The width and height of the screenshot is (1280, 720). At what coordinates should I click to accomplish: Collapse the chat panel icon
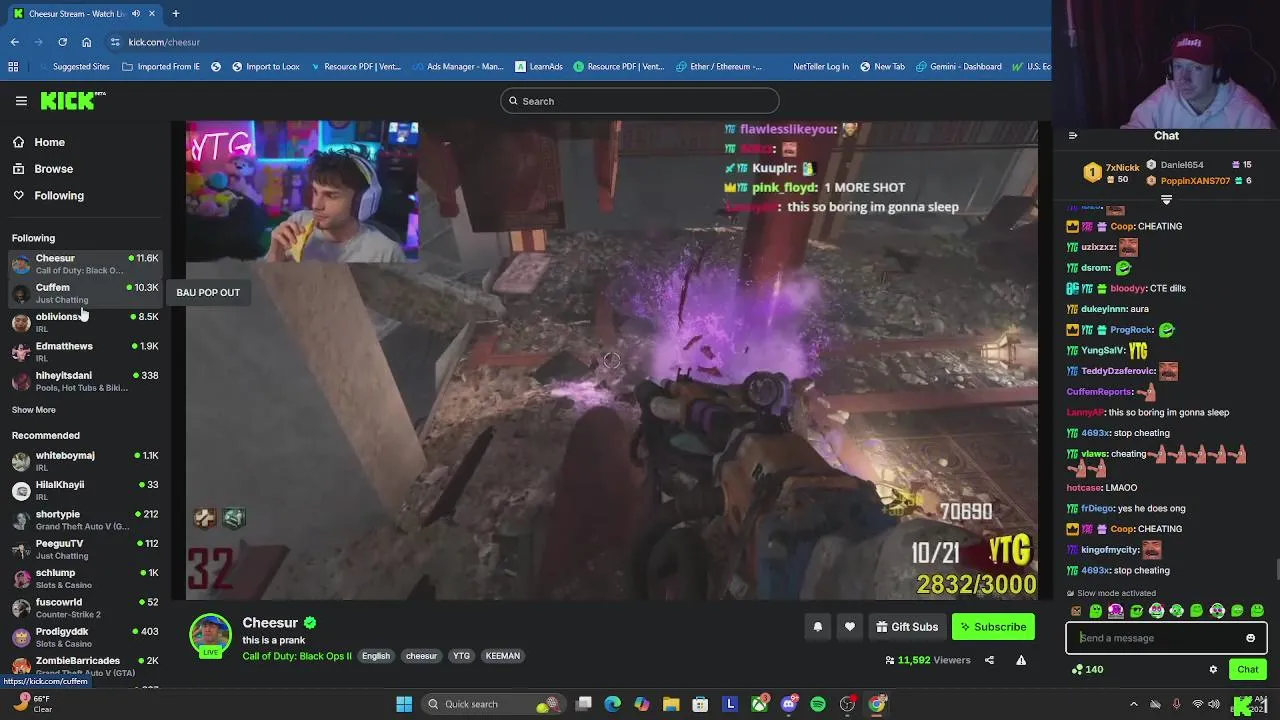[1073, 136]
